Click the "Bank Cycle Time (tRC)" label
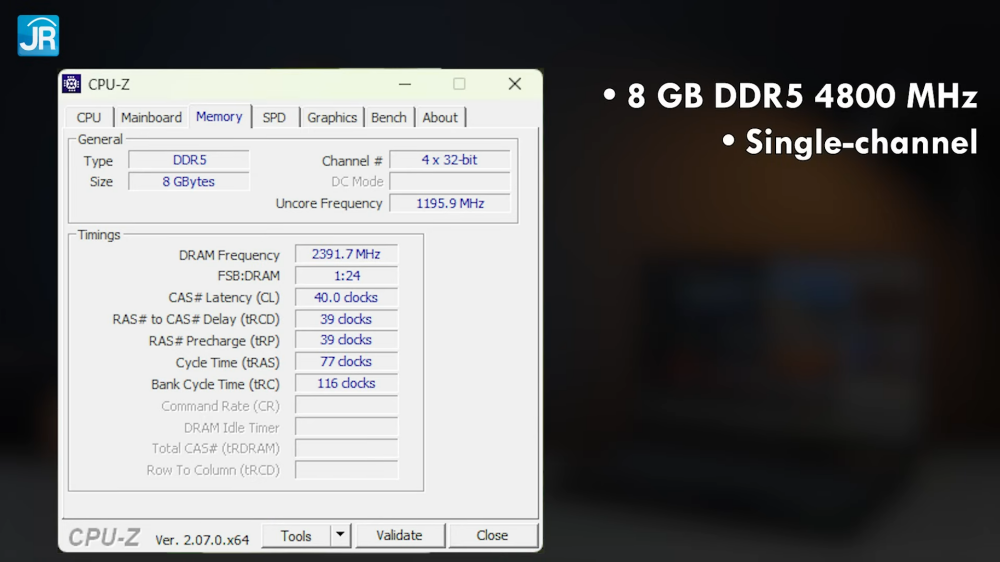This screenshot has height=562, width=1000. [x=216, y=385]
